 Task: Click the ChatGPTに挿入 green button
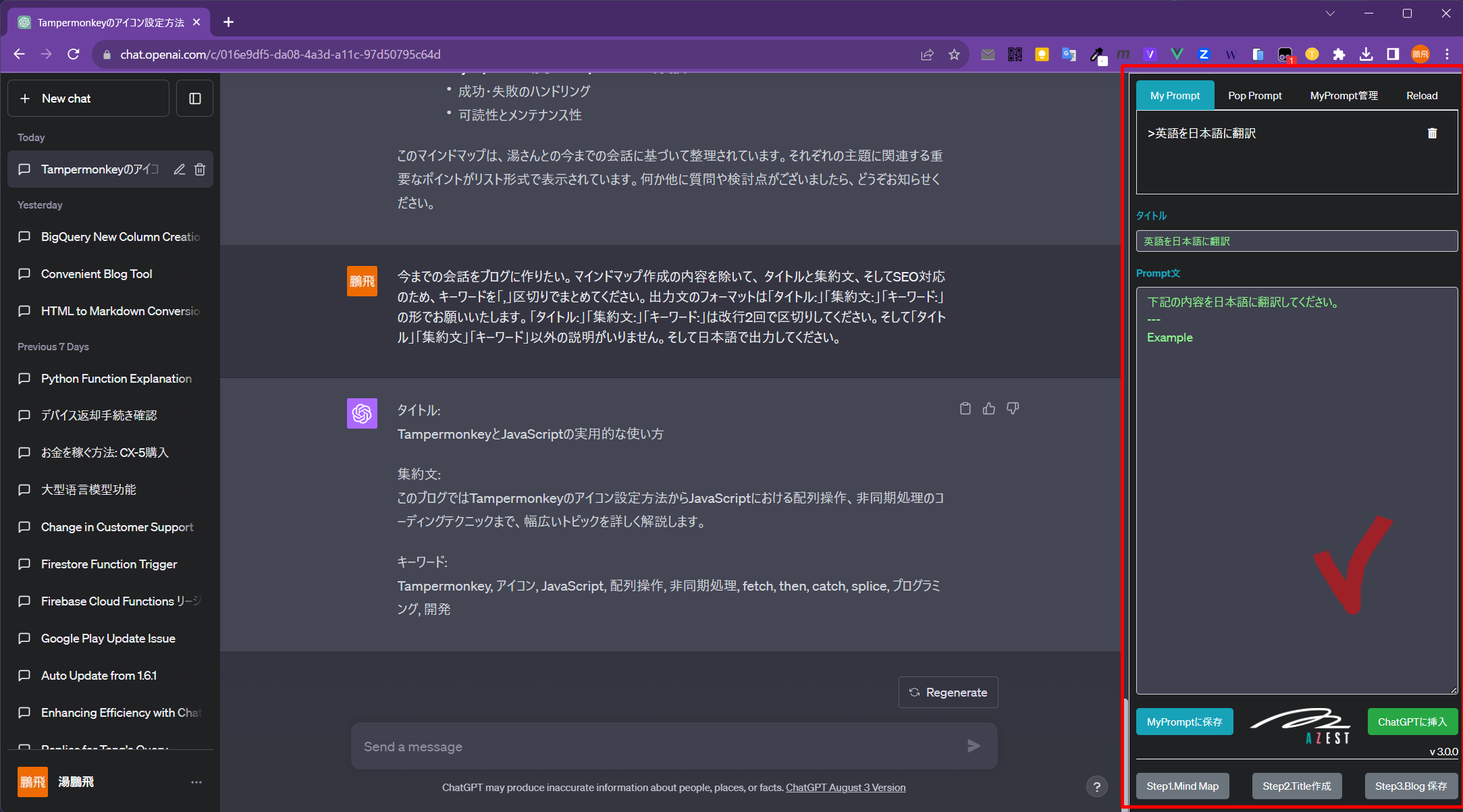point(1412,722)
